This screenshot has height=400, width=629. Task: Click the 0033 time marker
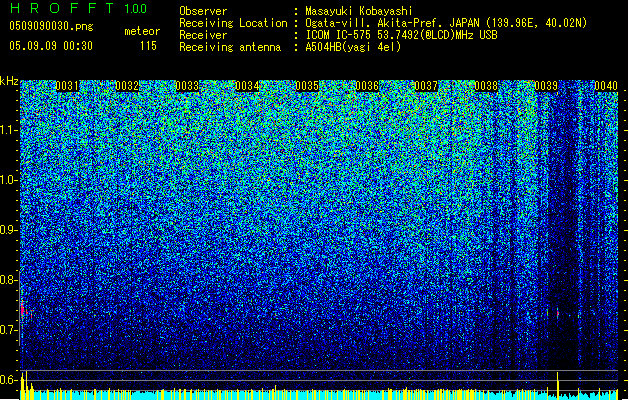[187, 86]
